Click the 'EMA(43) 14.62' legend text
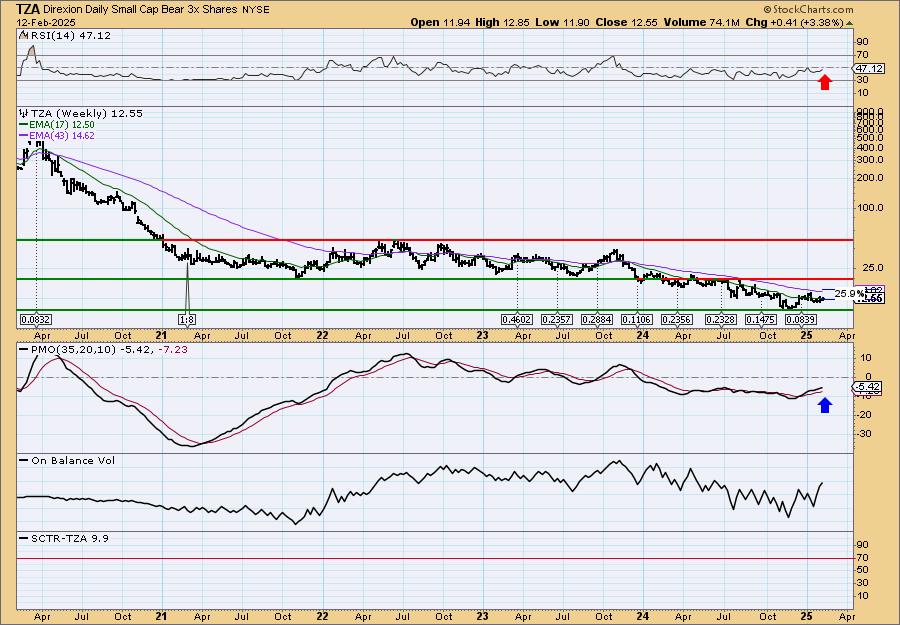Screen dimensions: 900x625 [61, 136]
